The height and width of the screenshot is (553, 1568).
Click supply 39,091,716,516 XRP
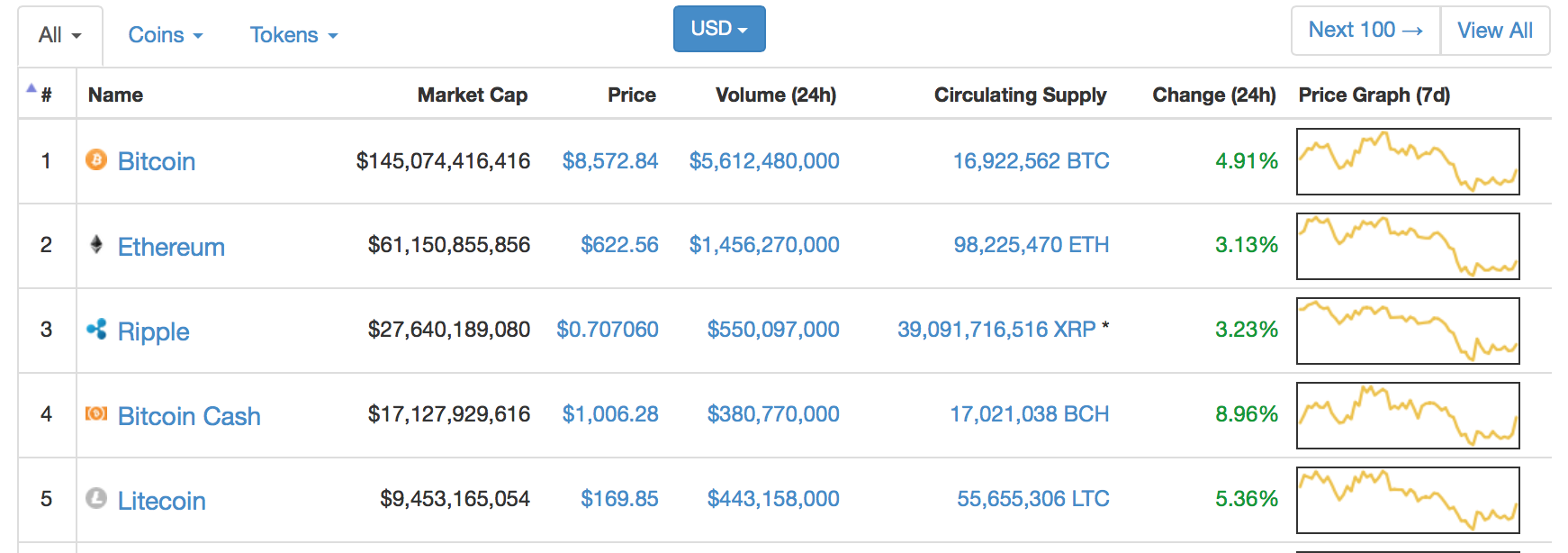click(x=996, y=330)
